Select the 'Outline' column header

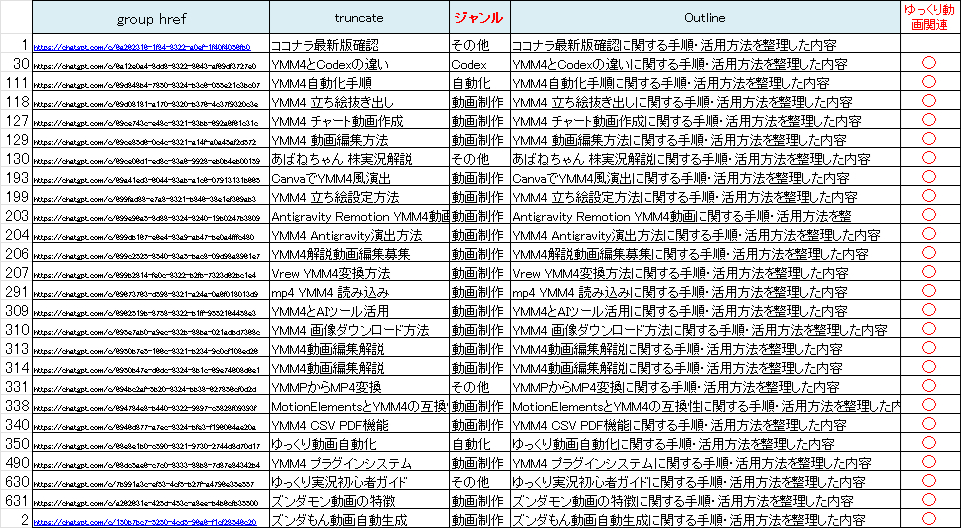click(x=705, y=18)
